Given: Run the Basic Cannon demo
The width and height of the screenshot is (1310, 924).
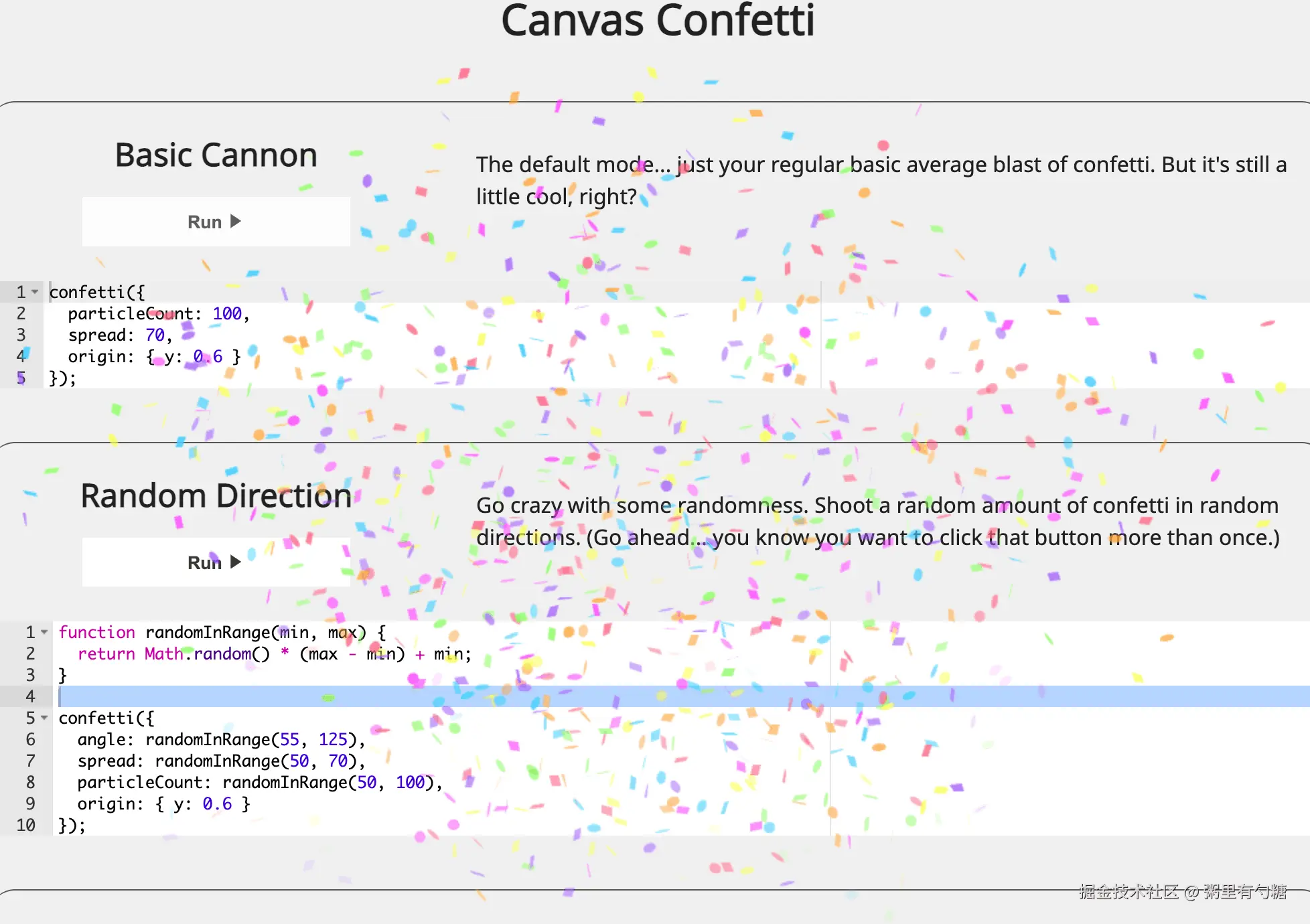Looking at the screenshot, I should [216, 222].
